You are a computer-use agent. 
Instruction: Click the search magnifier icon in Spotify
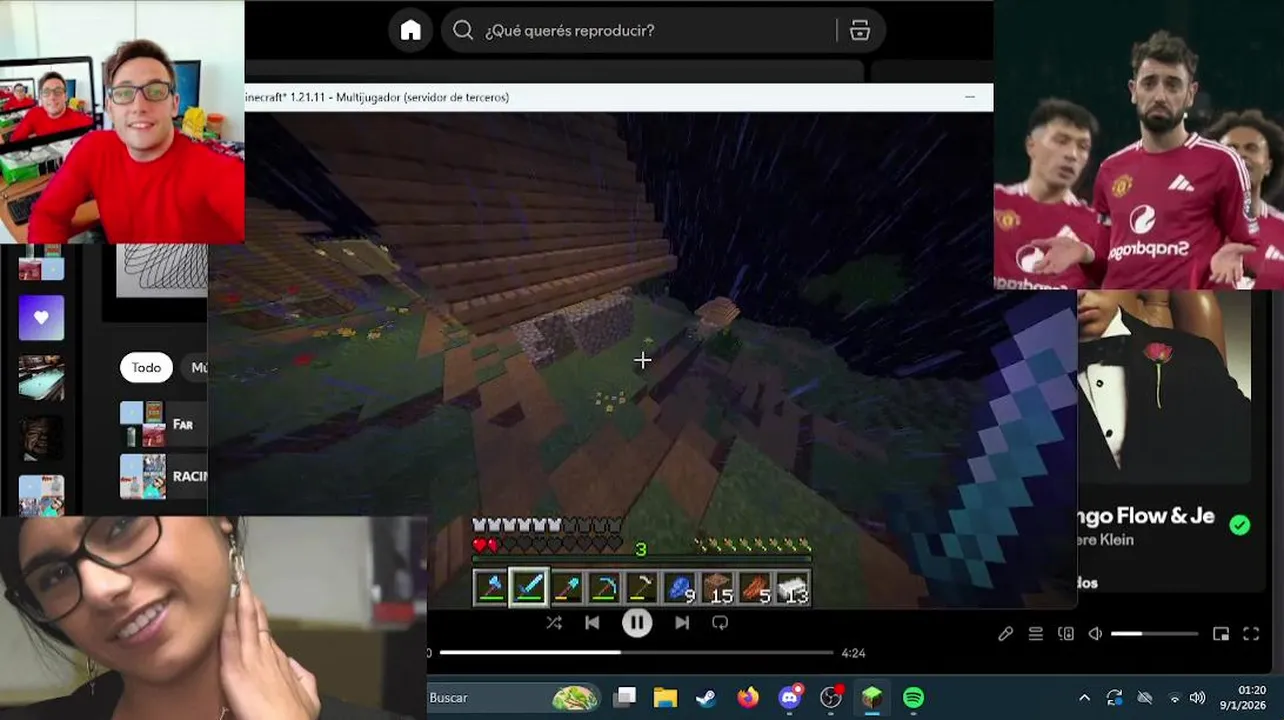point(463,30)
